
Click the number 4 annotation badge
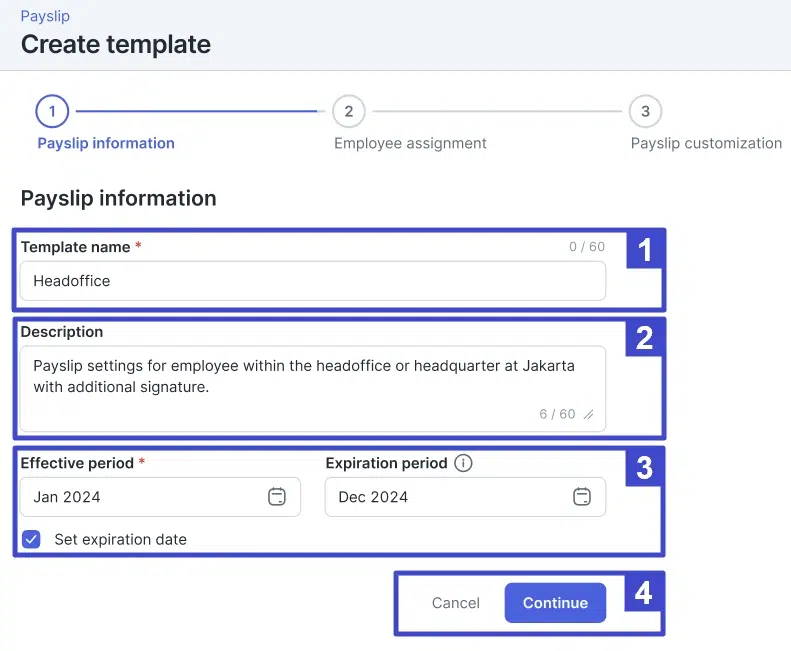pos(644,594)
